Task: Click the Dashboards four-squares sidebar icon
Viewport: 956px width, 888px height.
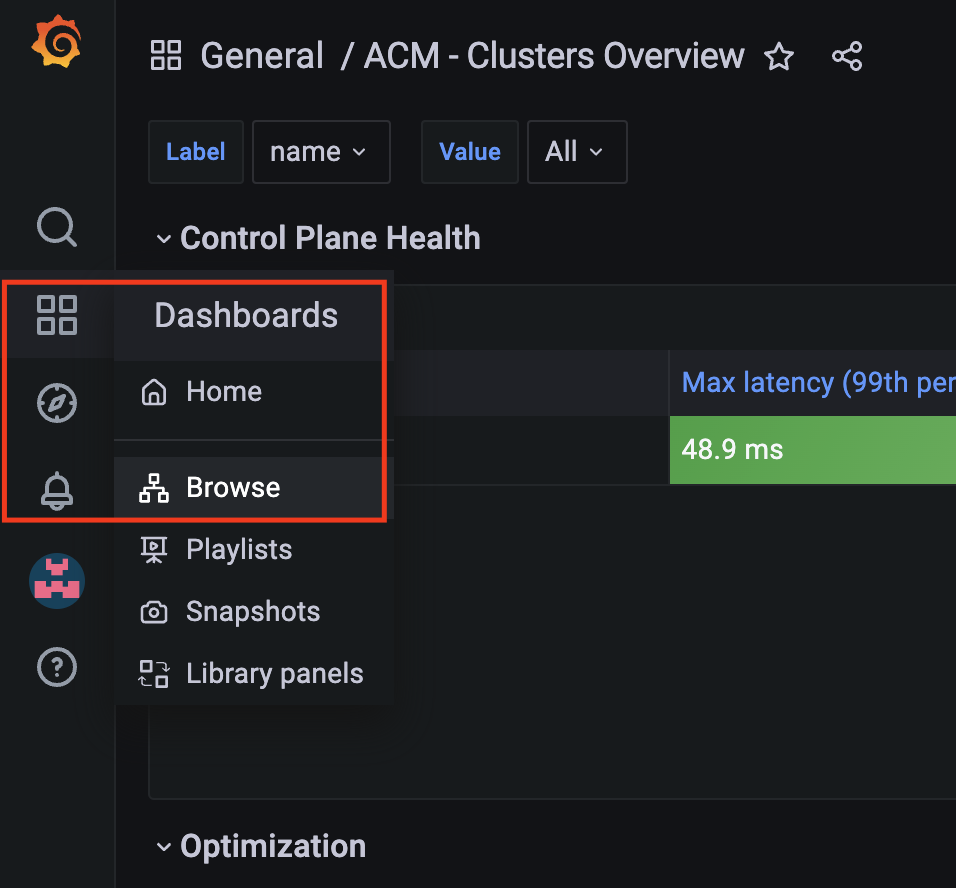Action: click(57, 315)
